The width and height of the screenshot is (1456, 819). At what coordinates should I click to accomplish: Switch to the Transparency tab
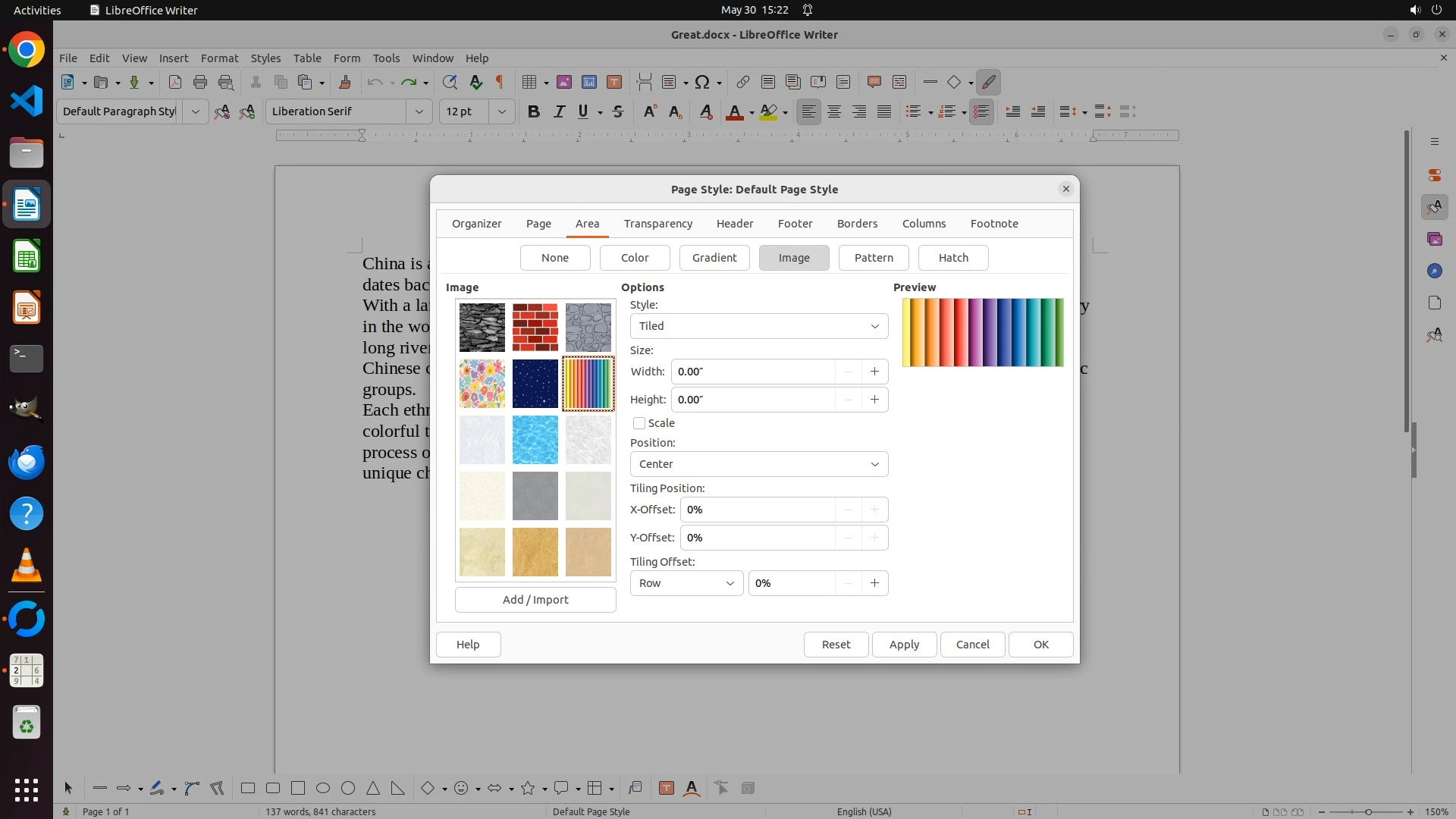657,224
